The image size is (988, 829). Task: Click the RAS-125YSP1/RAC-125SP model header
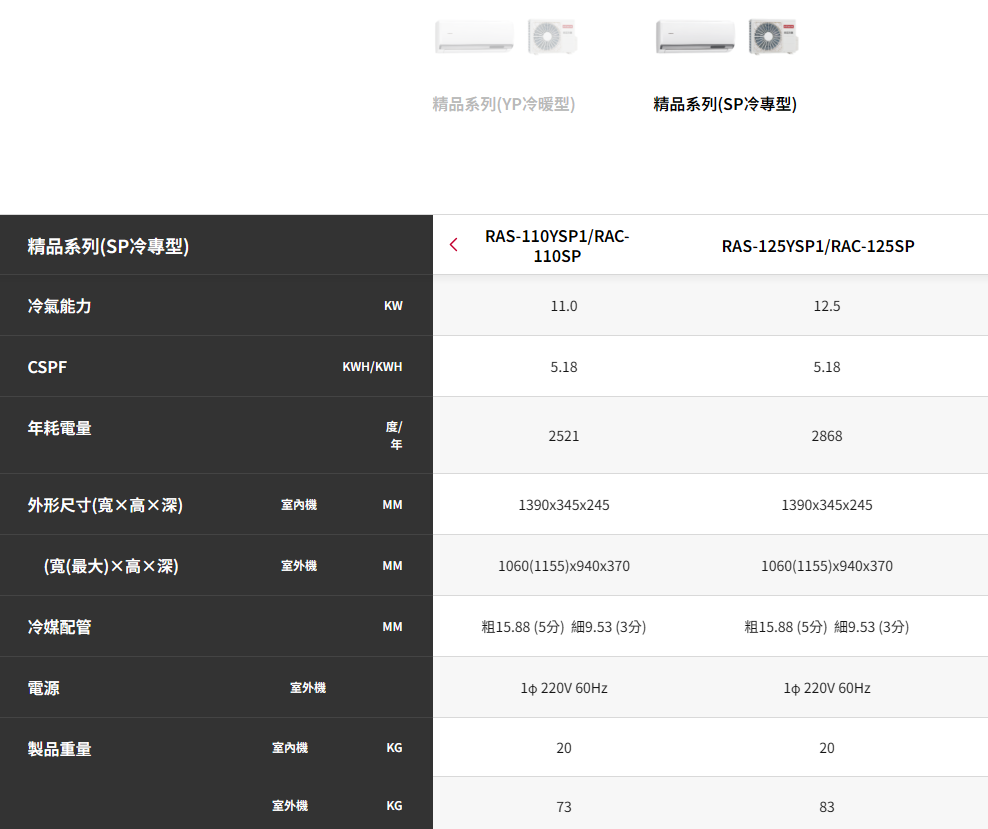click(x=818, y=246)
